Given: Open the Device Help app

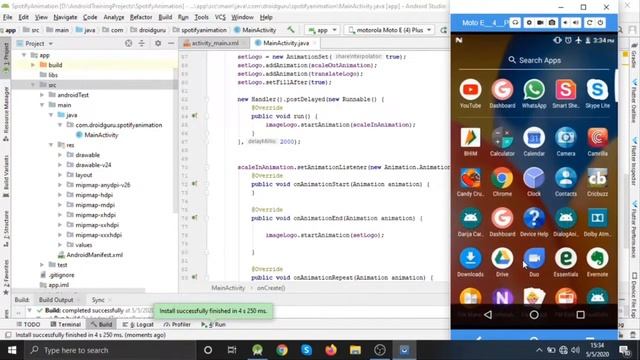Looking at the screenshot, I should 534,218.
